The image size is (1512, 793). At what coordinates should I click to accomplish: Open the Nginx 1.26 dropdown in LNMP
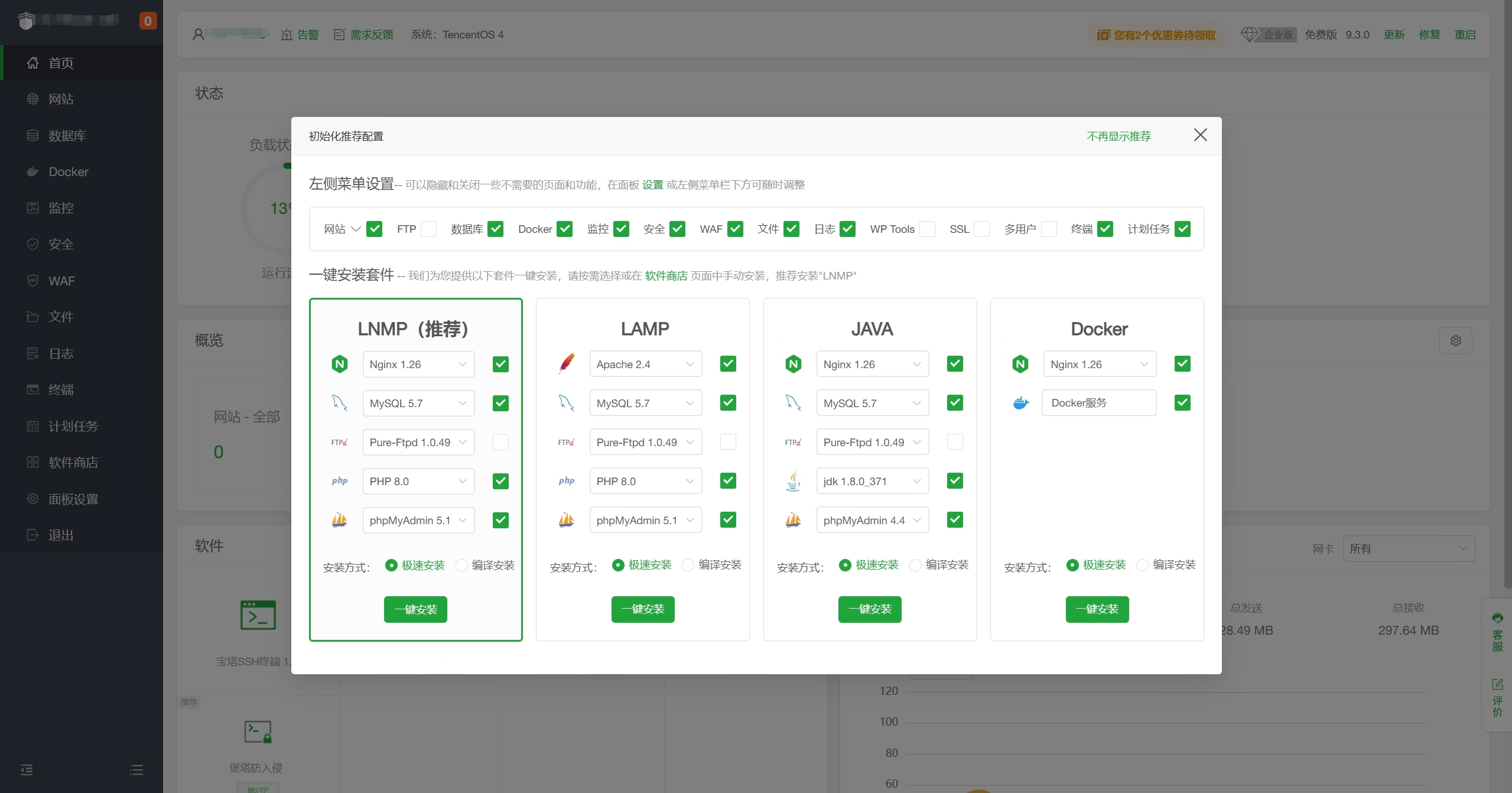coord(418,365)
